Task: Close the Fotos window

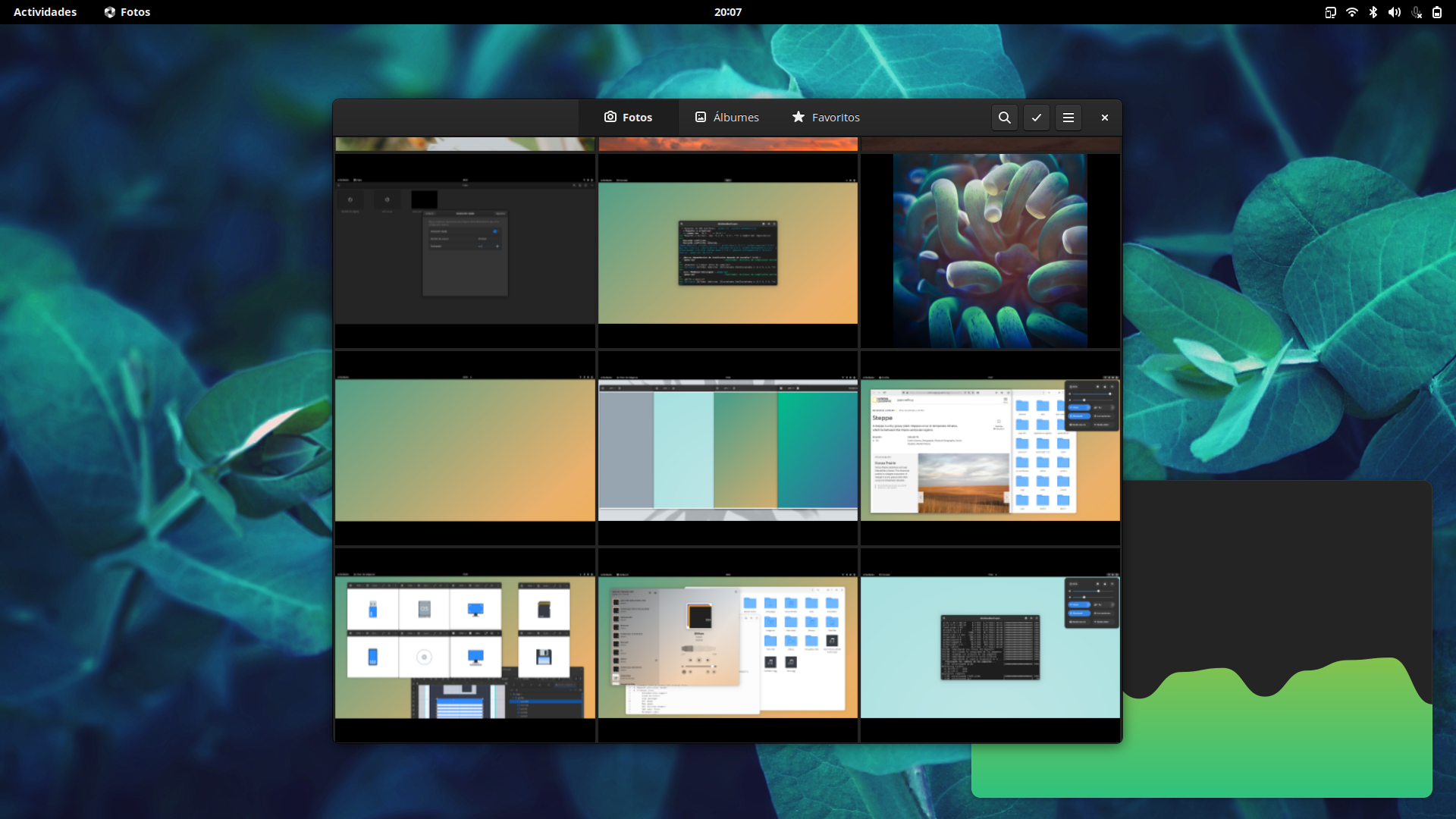Action: click(1104, 118)
